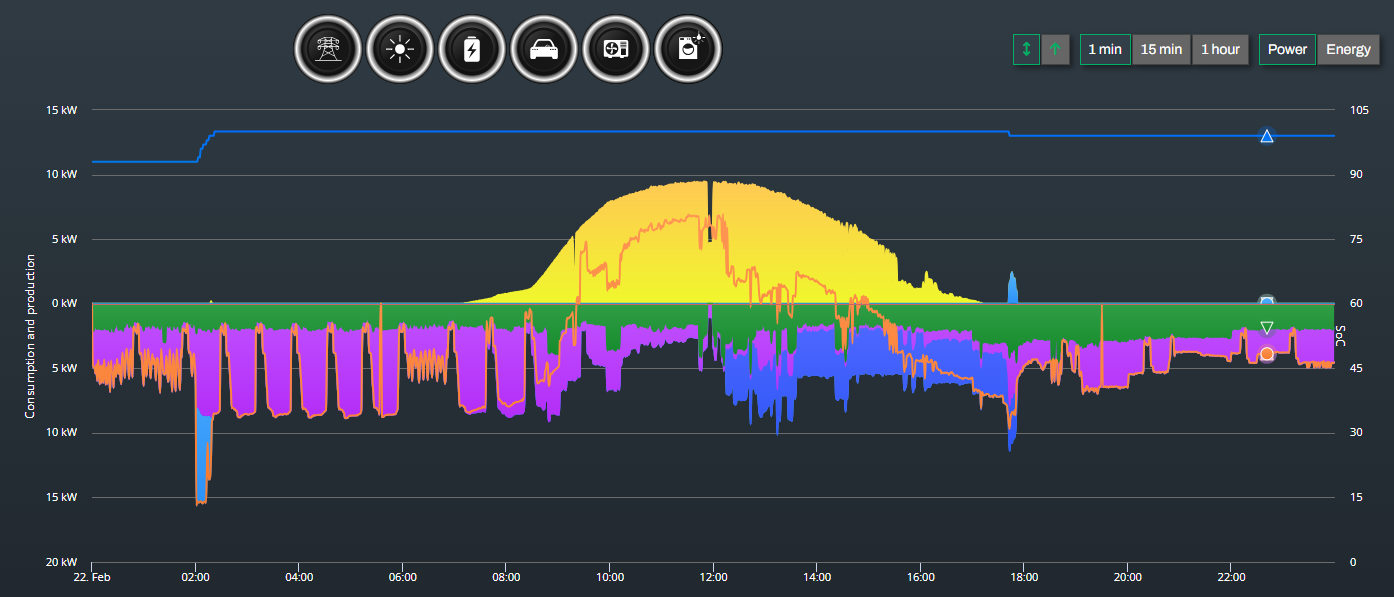
Task: Click the blue triangle SoC marker
Action: [1267, 136]
